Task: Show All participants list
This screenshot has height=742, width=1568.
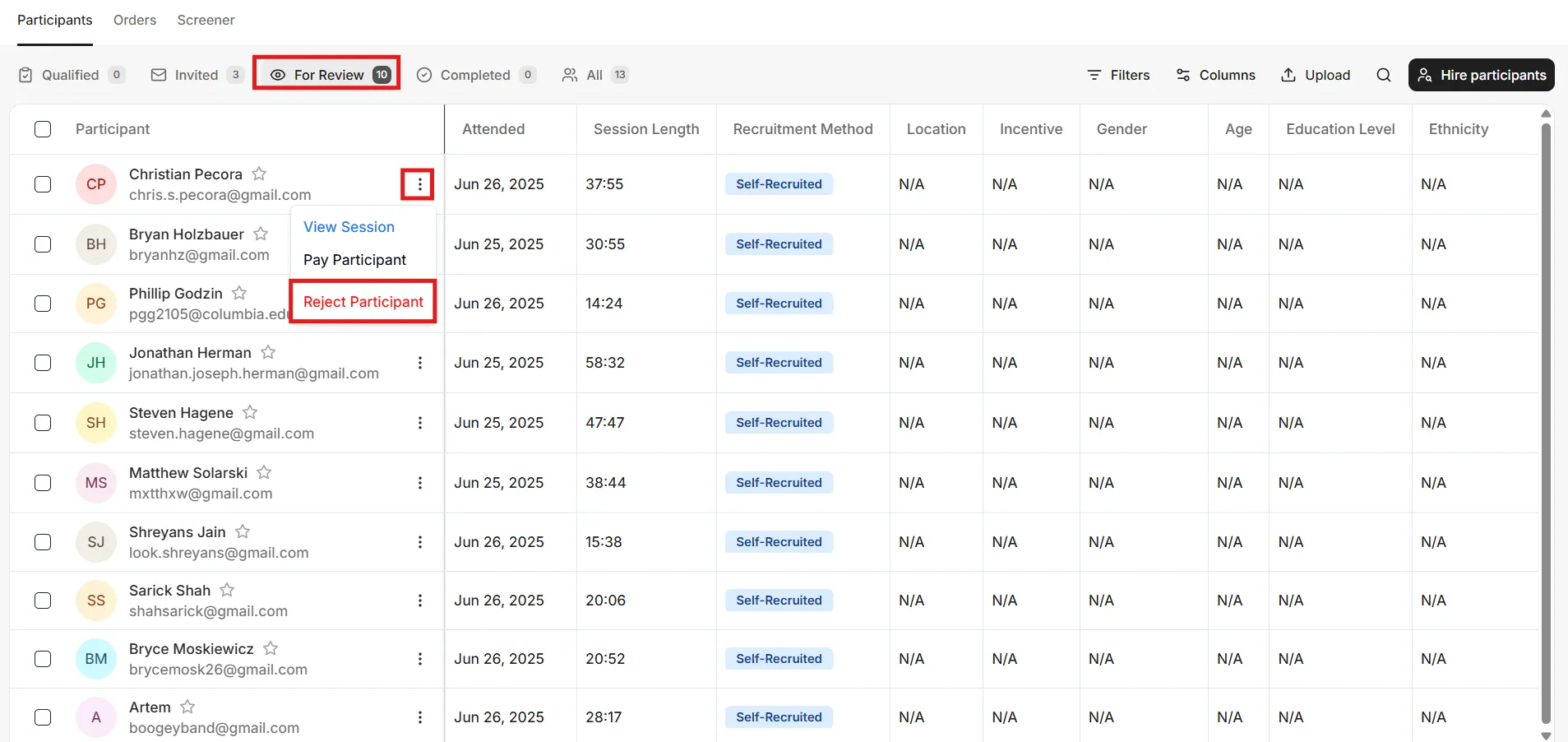Action: tap(595, 75)
